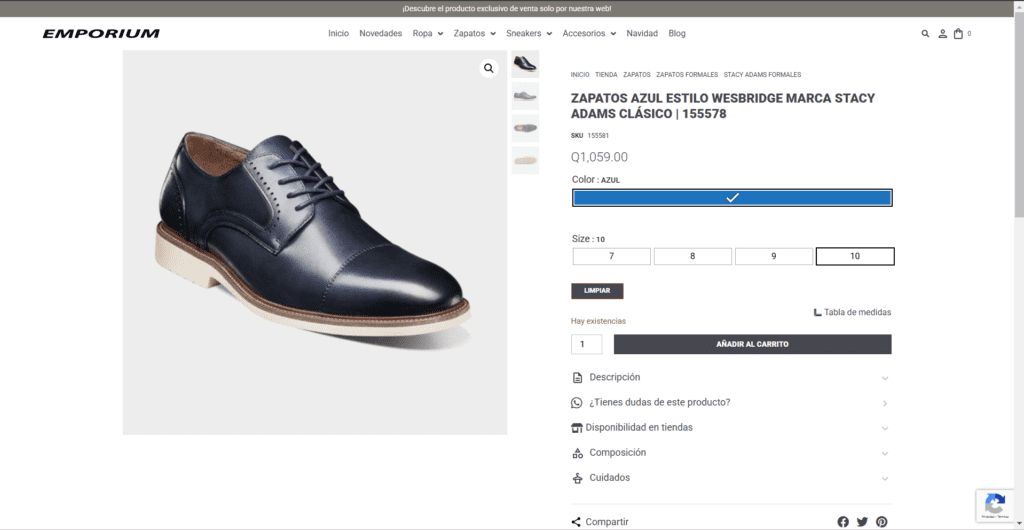Go to Inicio in navigation bar

[338, 33]
